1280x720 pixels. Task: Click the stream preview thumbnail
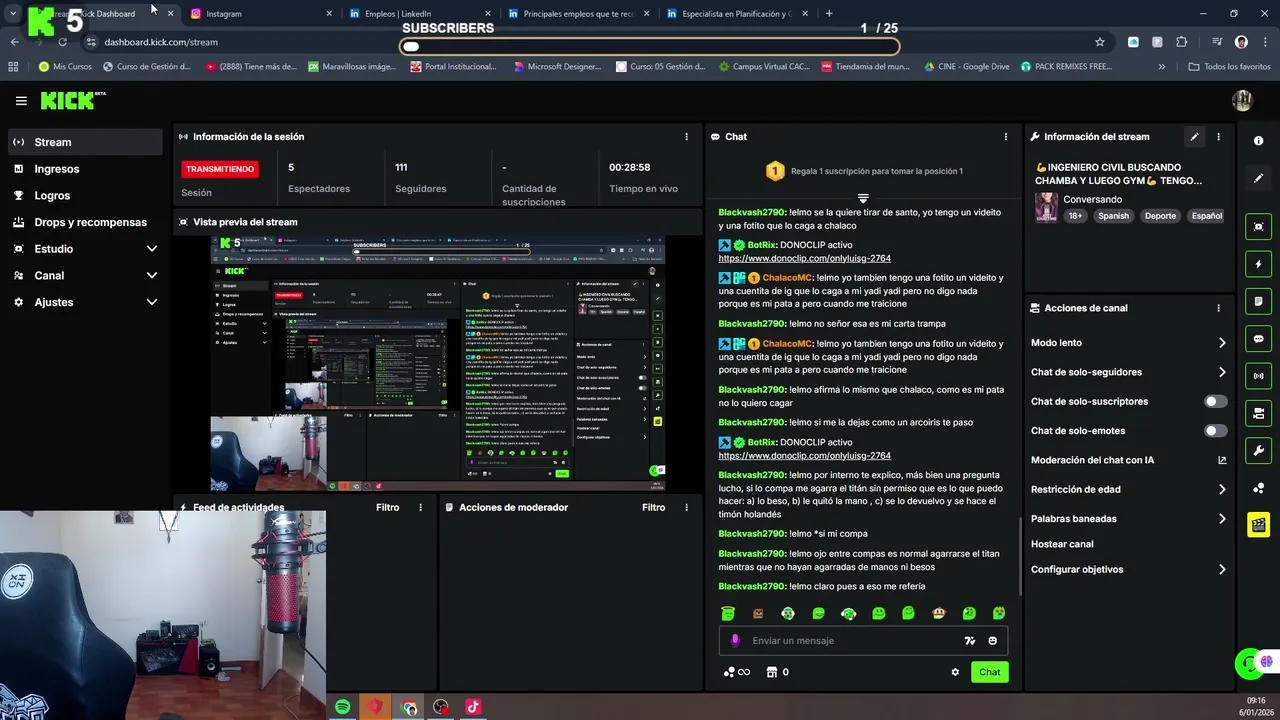[x=439, y=364]
